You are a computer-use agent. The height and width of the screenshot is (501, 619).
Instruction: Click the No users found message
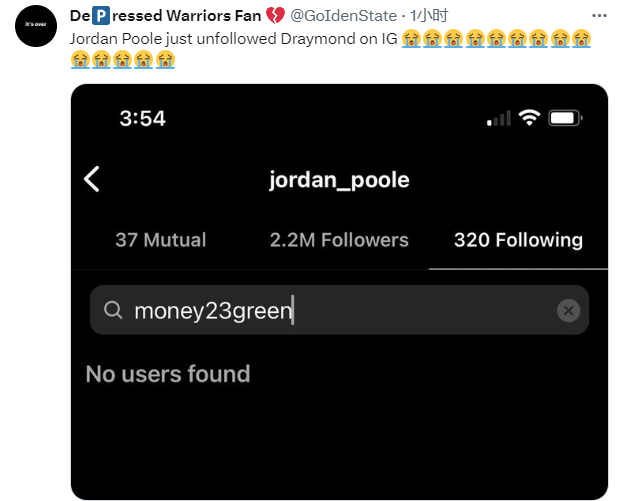(168, 374)
